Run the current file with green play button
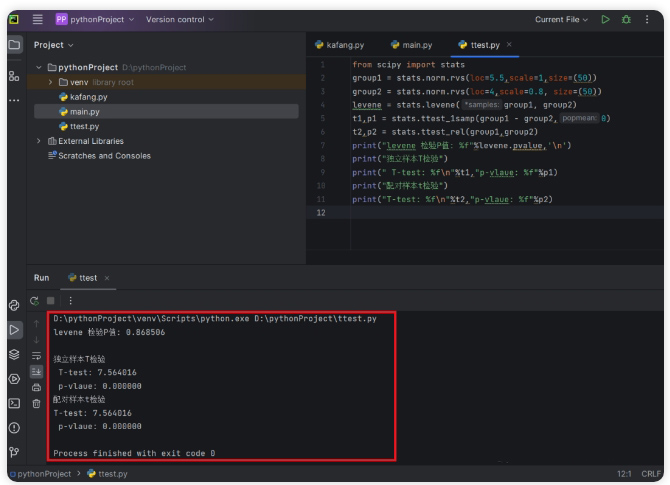The height and width of the screenshot is (485, 670). click(605, 19)
